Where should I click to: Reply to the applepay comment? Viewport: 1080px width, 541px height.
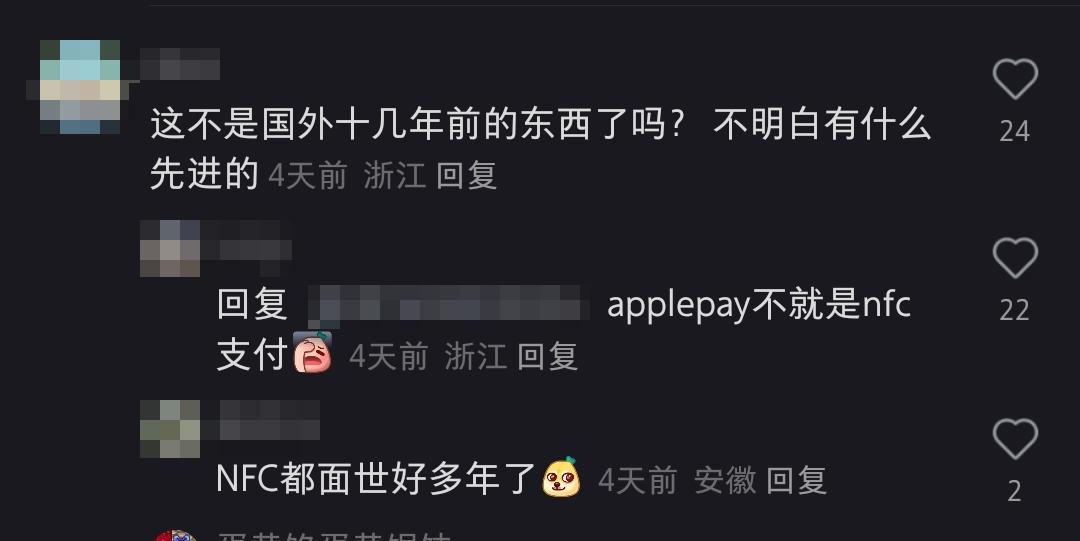click(547, 356)
